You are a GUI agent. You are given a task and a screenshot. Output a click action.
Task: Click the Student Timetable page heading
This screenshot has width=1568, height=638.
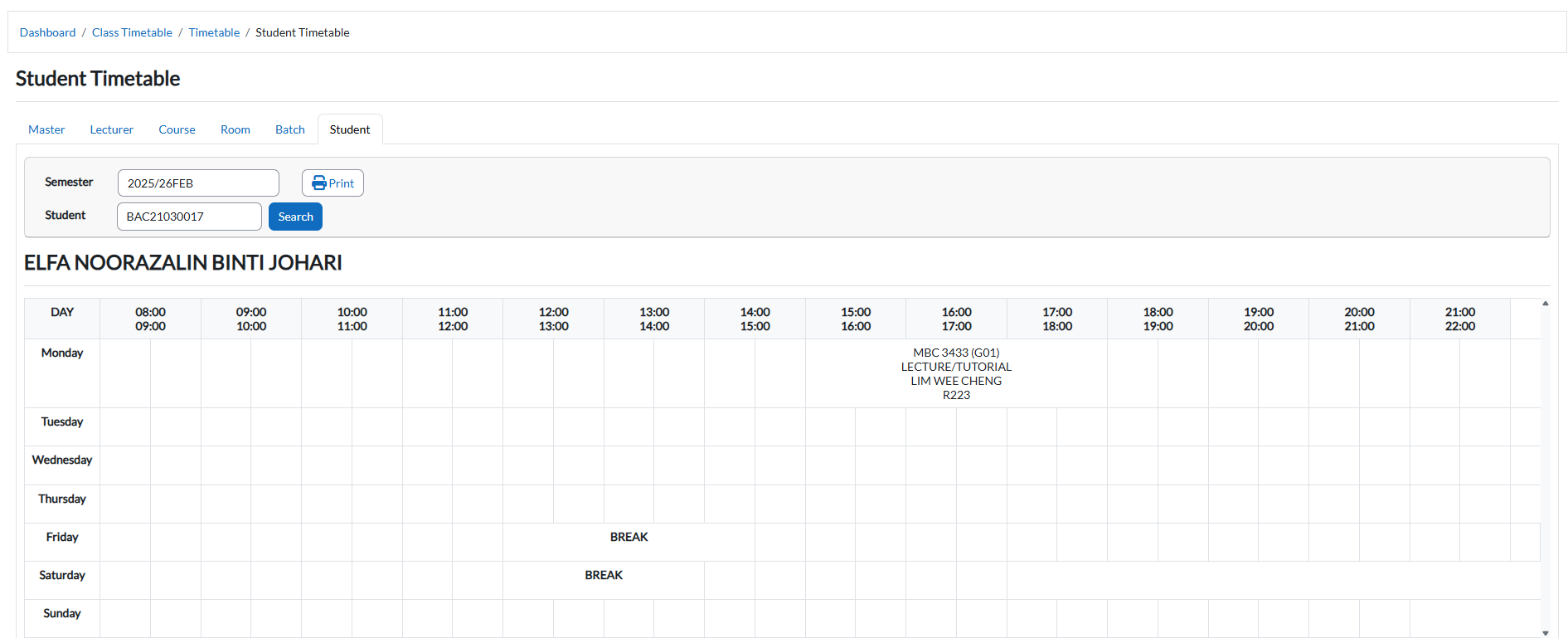pyautogui.click(x=98, y=78)
